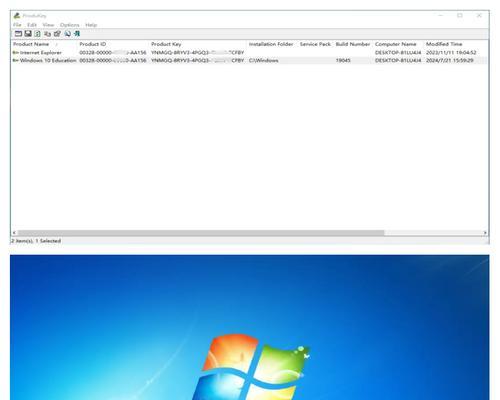Open the View menu
Viewport: 500px width, 400px height.
[x=48, y=25]
